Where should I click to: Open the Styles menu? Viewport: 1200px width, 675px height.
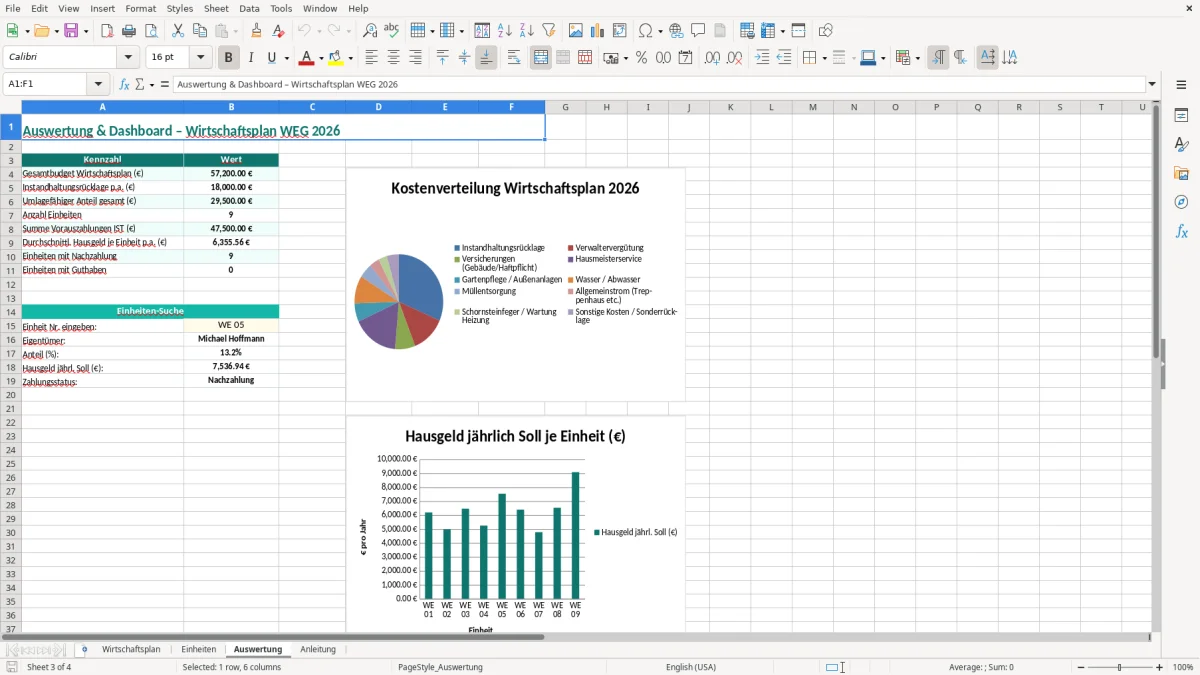click(180, 8)
